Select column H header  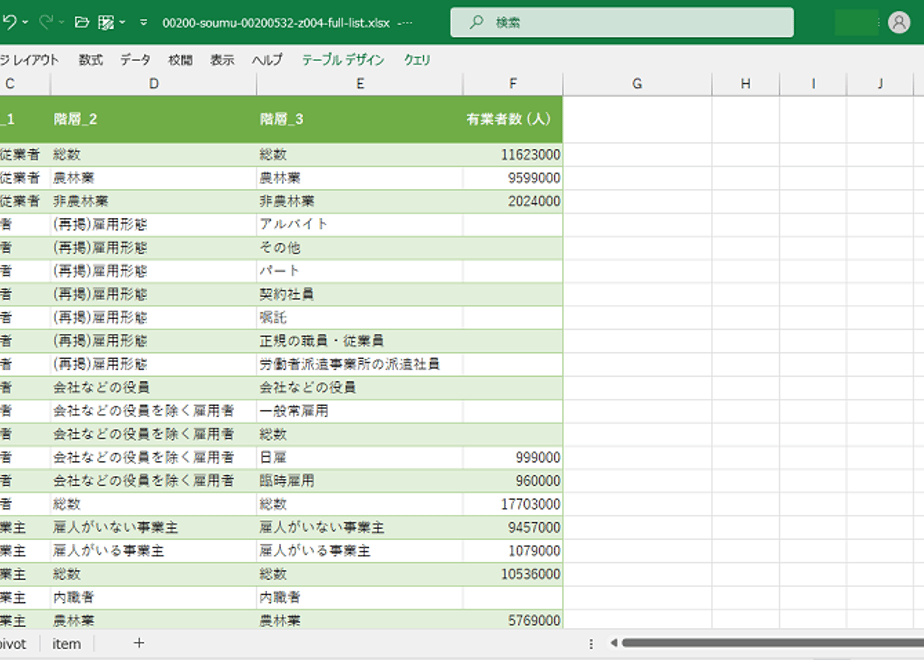pos(745,84)
